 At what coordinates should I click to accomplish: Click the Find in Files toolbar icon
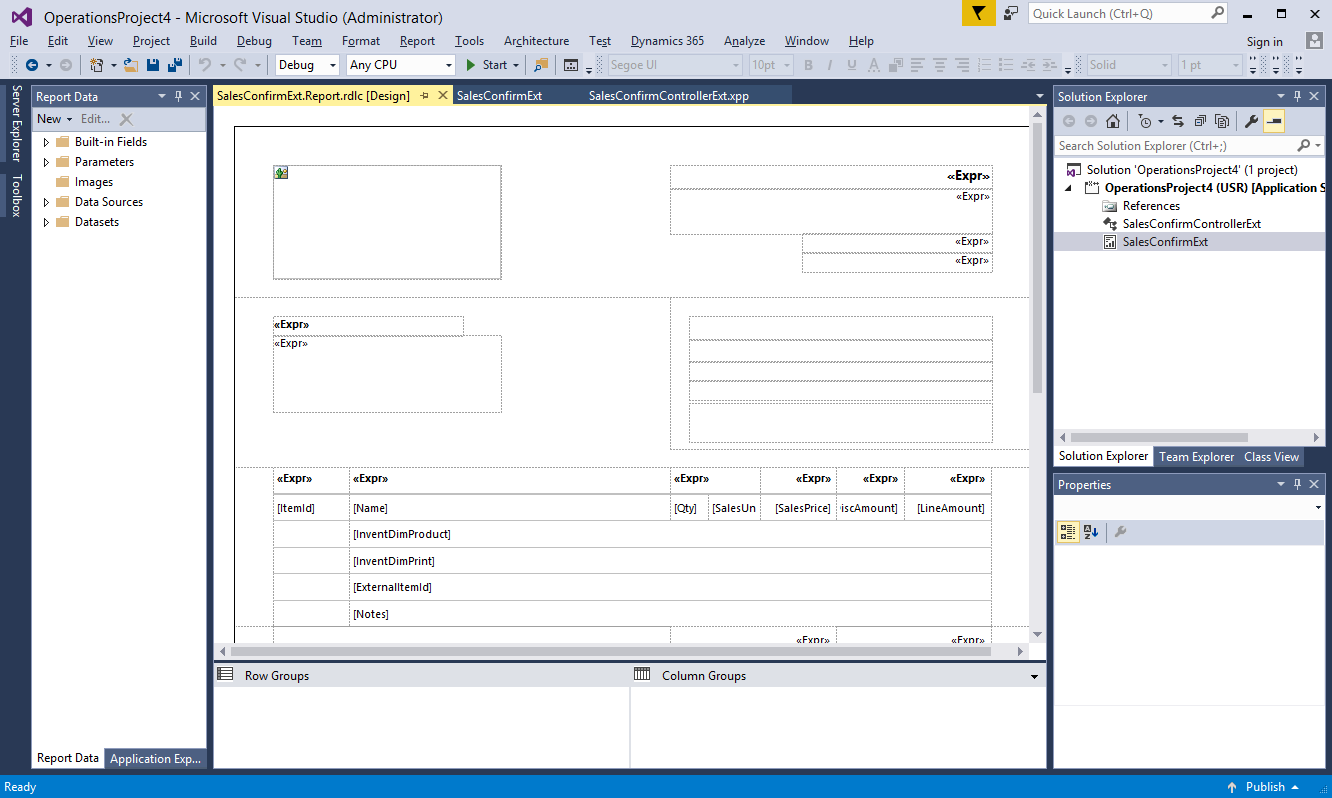pyautogui.click(x=541, y=65)
